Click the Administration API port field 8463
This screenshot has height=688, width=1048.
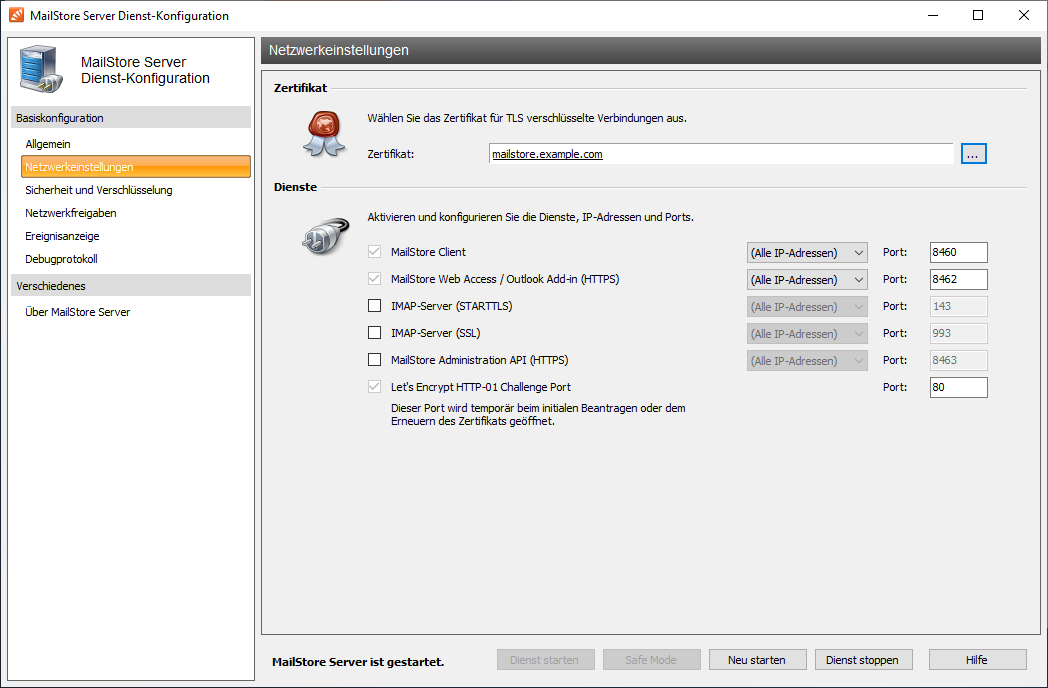point(958,360)
